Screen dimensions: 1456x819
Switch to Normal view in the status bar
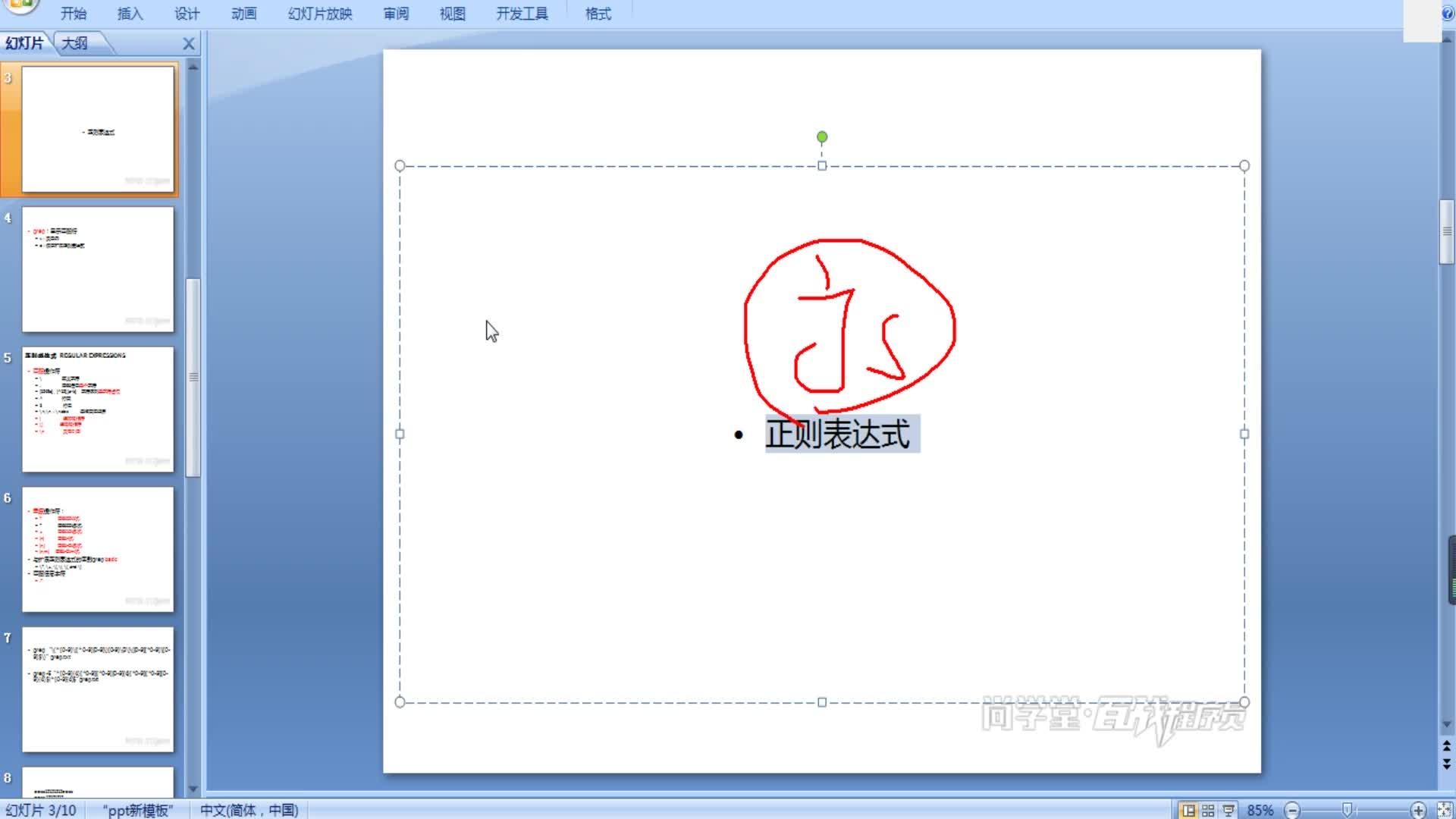click(1190, 808)
